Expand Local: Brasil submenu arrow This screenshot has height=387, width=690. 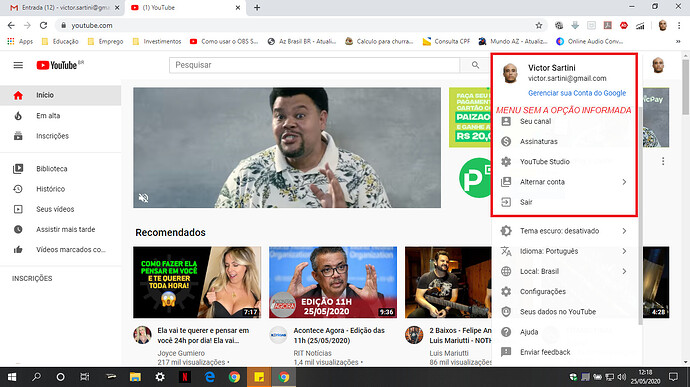(x=624, y=271)
